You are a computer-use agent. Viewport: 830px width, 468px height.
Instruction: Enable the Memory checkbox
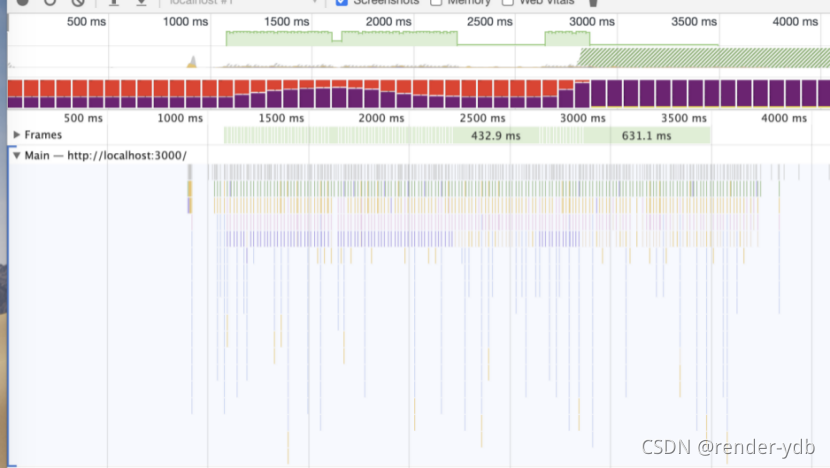pos(436,2)
